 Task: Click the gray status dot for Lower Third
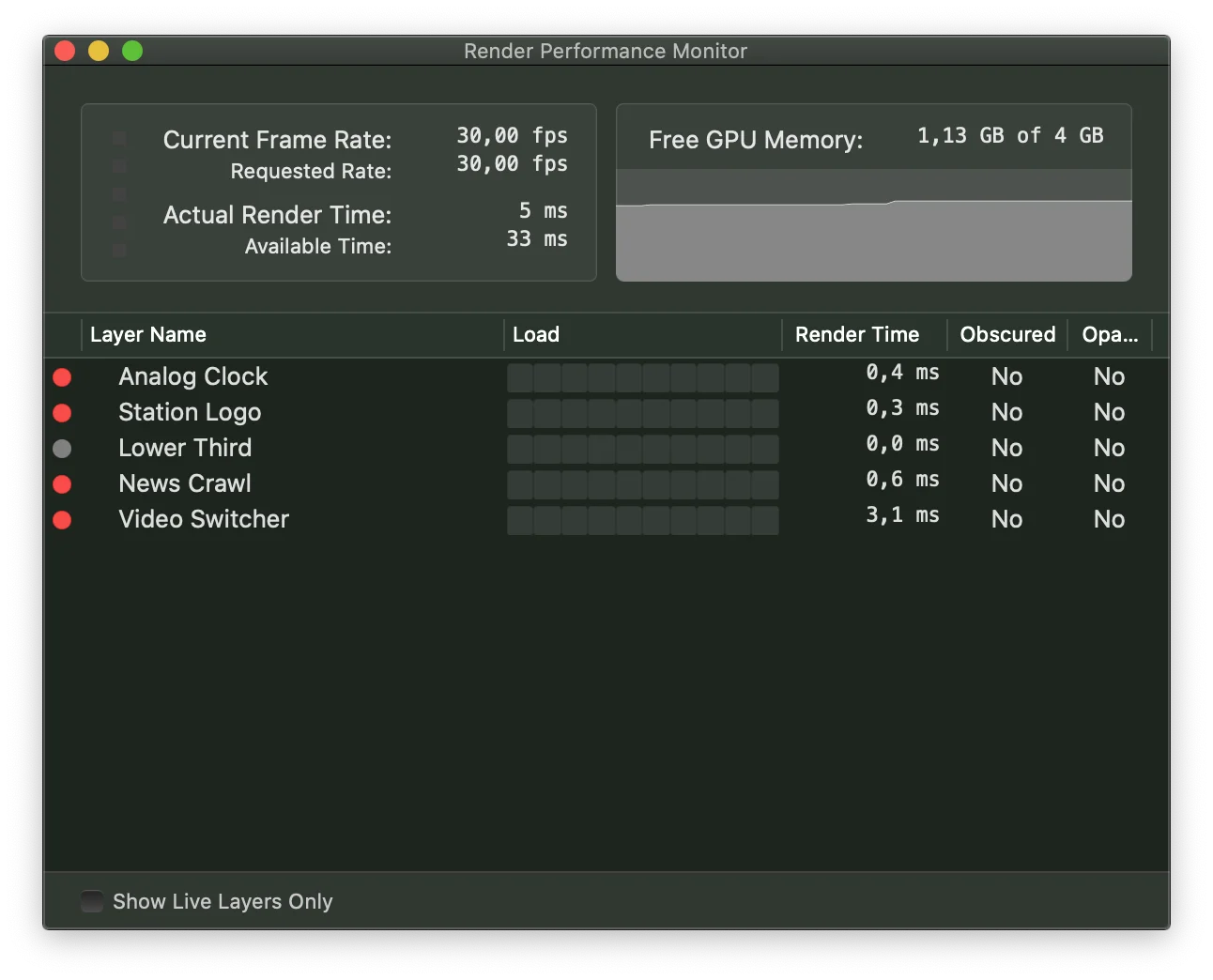[x=62, y=449]
